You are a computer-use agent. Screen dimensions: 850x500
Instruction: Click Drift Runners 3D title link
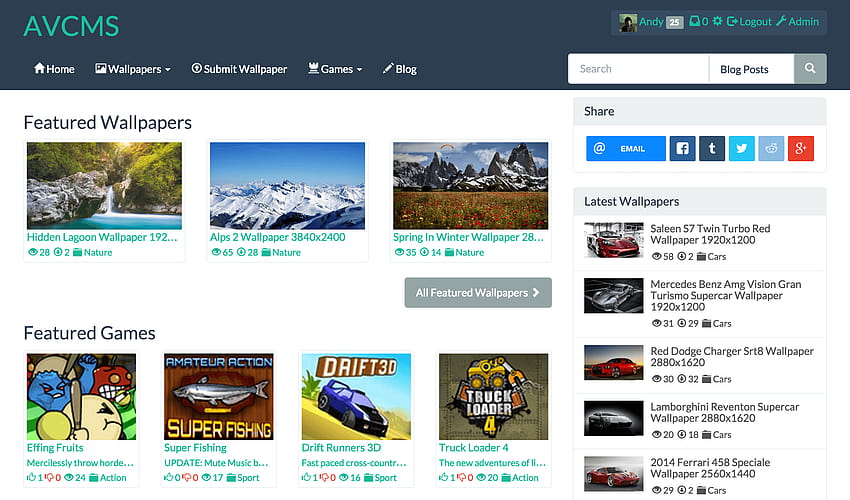(x=342, y=447)
